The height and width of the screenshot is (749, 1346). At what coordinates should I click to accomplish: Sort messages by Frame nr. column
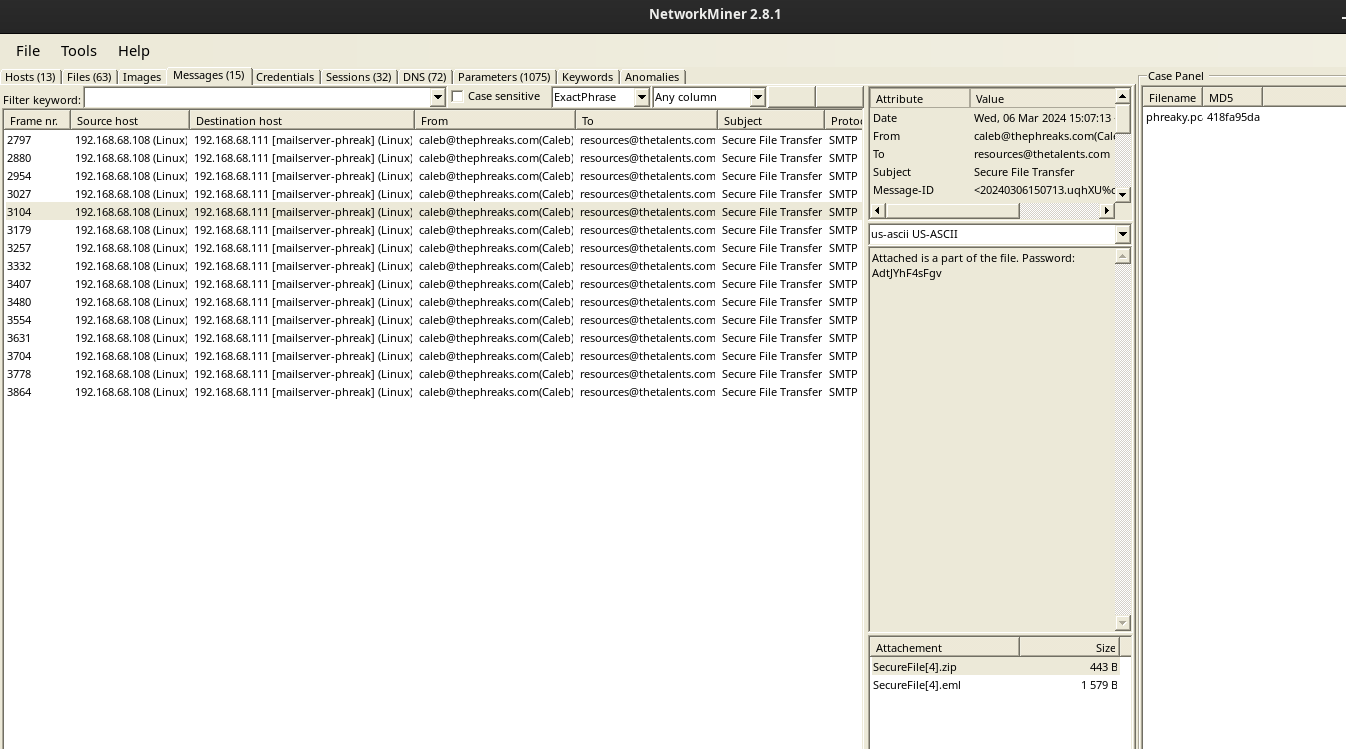(x=37, y=121)
